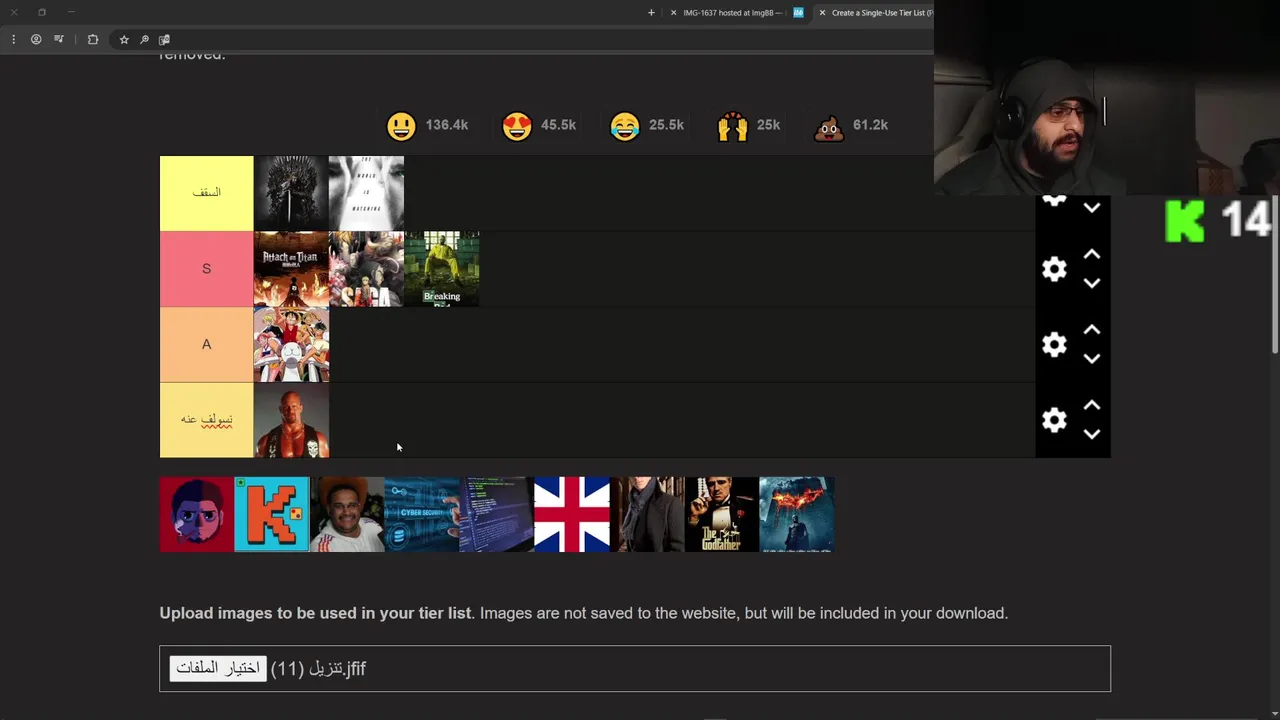This screenshot has height=720, width=1280.
Task: Close the IMG-1637 ImgBB tab
Action: 673,13
